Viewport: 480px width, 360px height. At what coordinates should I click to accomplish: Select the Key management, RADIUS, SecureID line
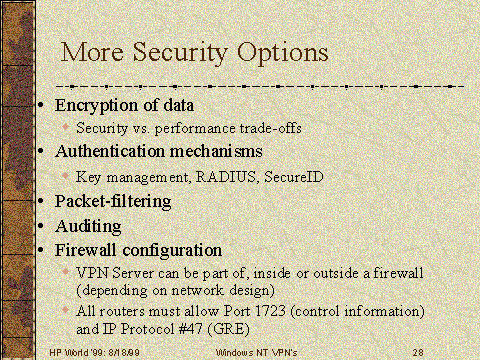pyautogui.click(x=200, y=177)
